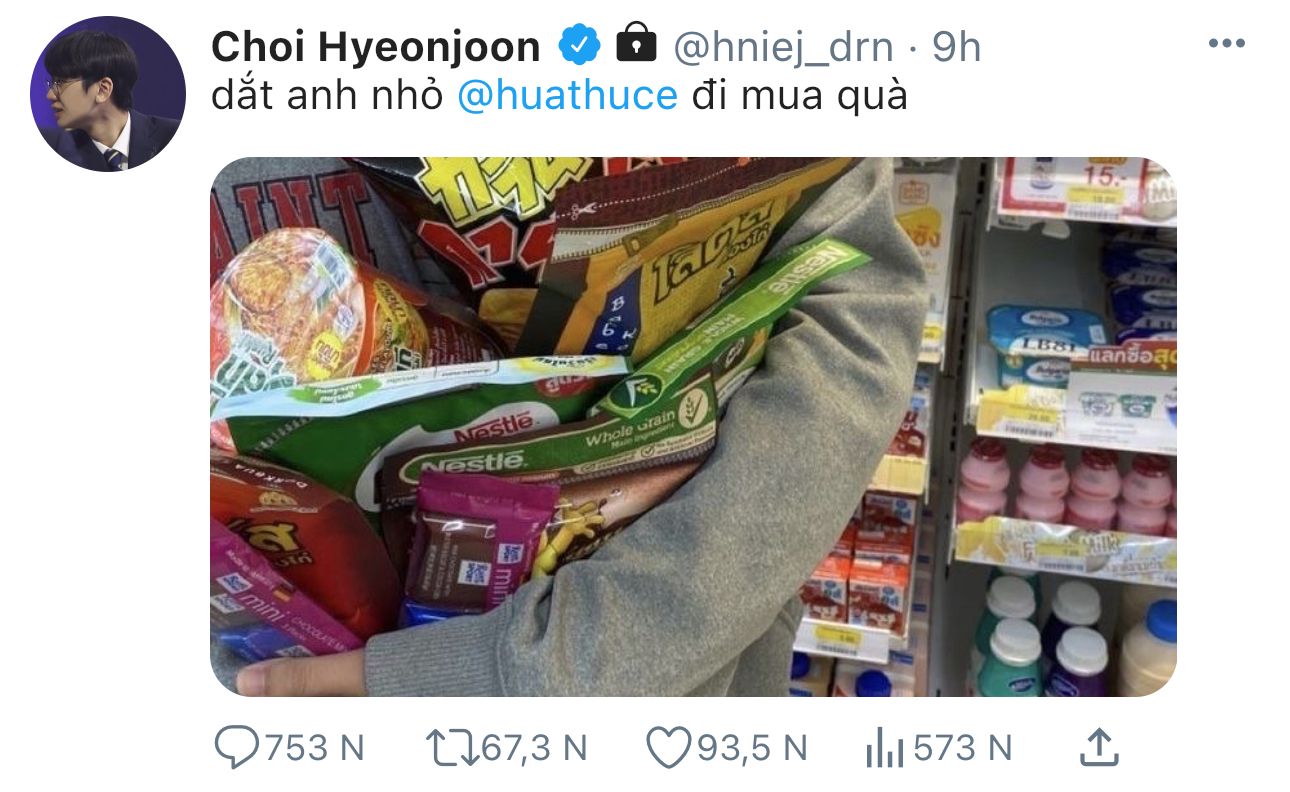Click the reply speech bubble icon
This screenshot has height=792, width=1290.
point(237,747)
